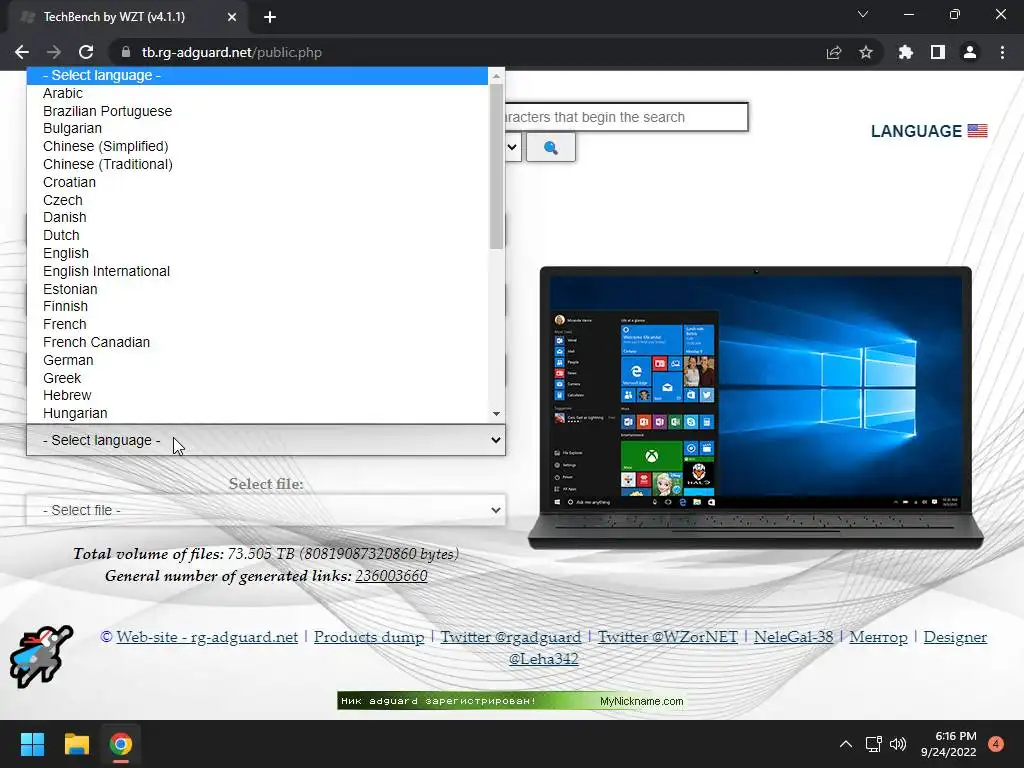Click the browser forward arrow

click(x=54, y=52)
